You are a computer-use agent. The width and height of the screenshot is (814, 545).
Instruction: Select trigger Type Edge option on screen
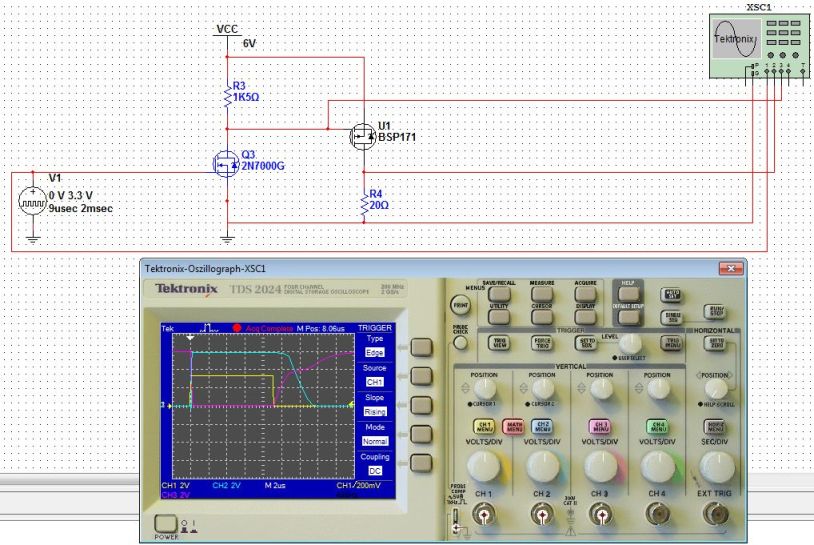pyautogui.click(x=374, y=352)
